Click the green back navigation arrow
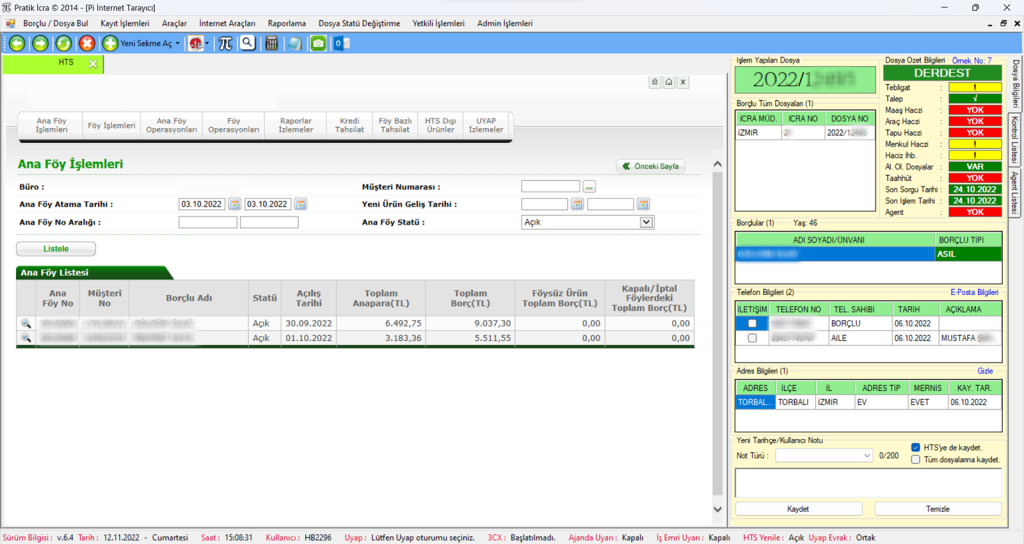 (x=17, y=43)
